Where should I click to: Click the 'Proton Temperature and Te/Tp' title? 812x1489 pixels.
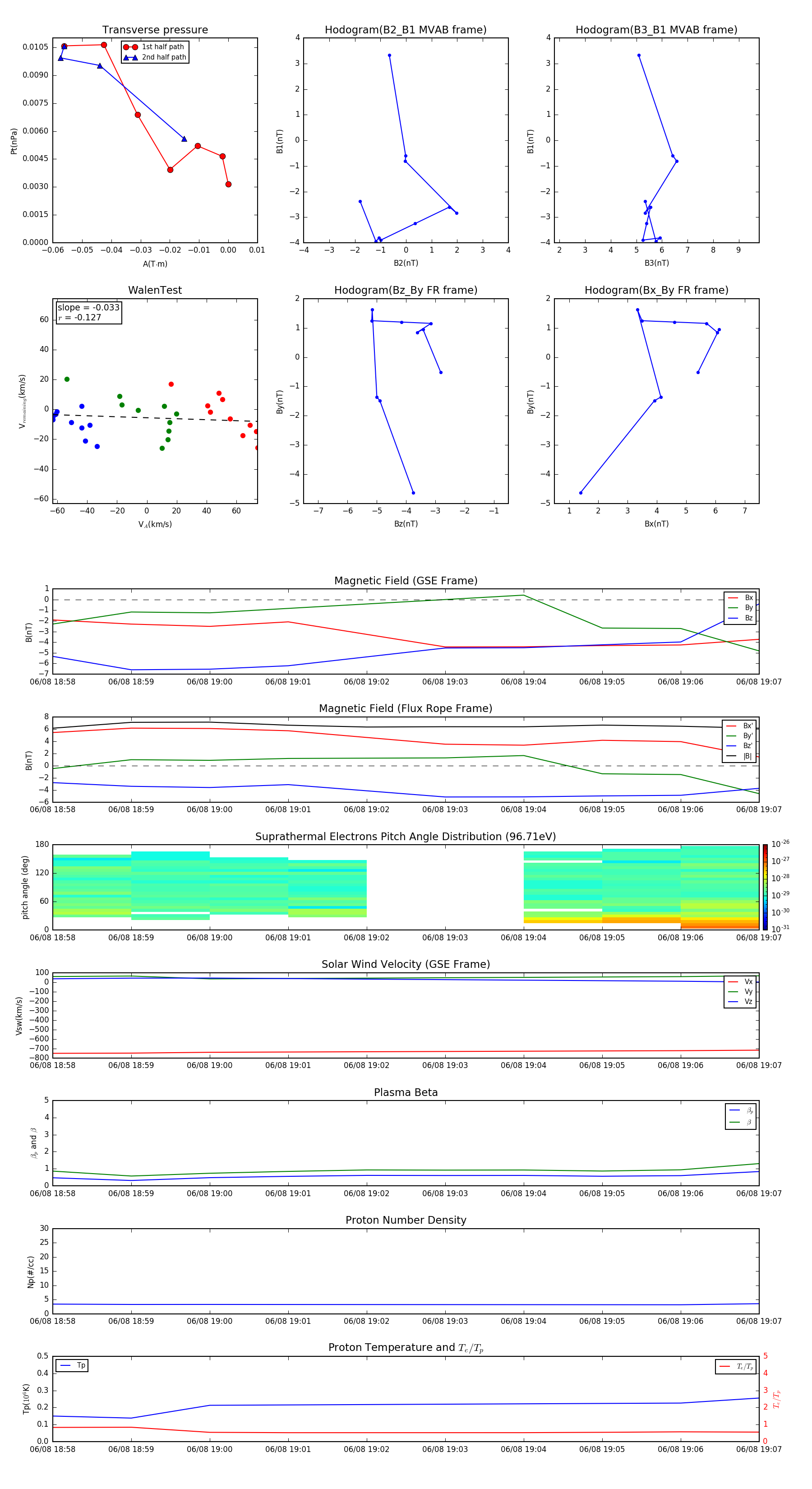click(x=406, y=1348)
